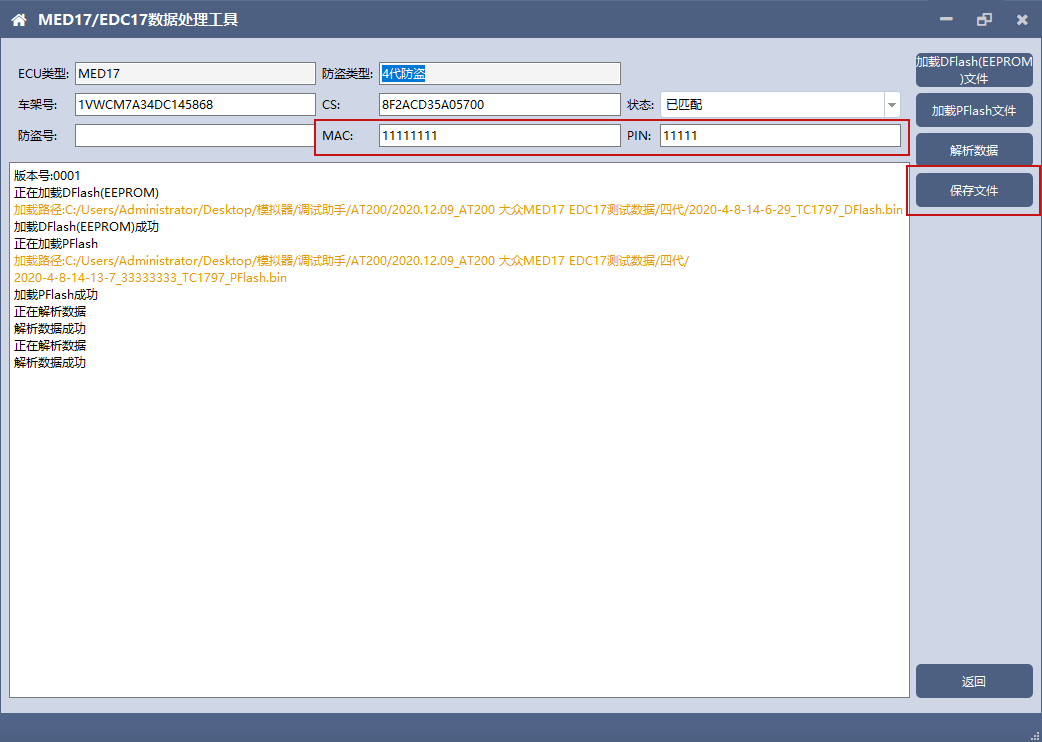Click the log line 版本号:0001
1042x742 pixels.
[x=47, y=175]
